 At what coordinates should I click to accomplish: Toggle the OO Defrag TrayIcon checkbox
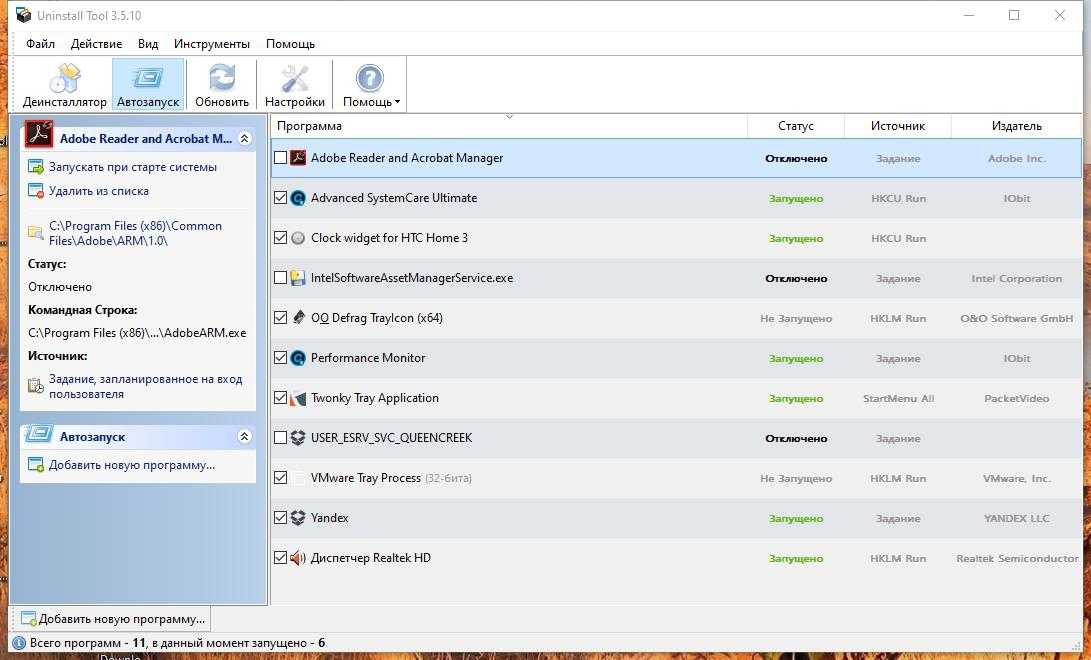click(280, 318)
